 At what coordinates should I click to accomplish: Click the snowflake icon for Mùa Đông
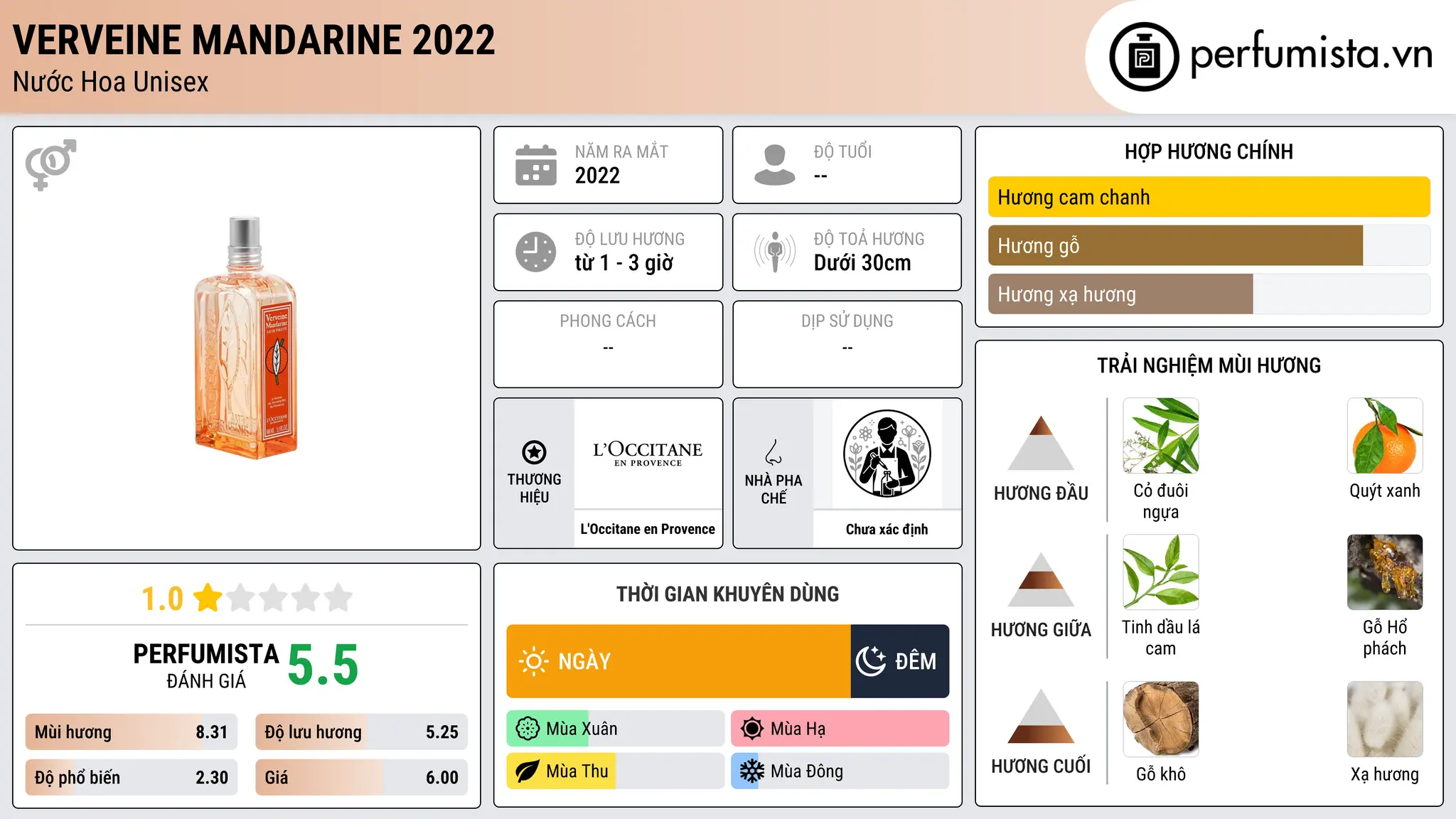(752, 771)
